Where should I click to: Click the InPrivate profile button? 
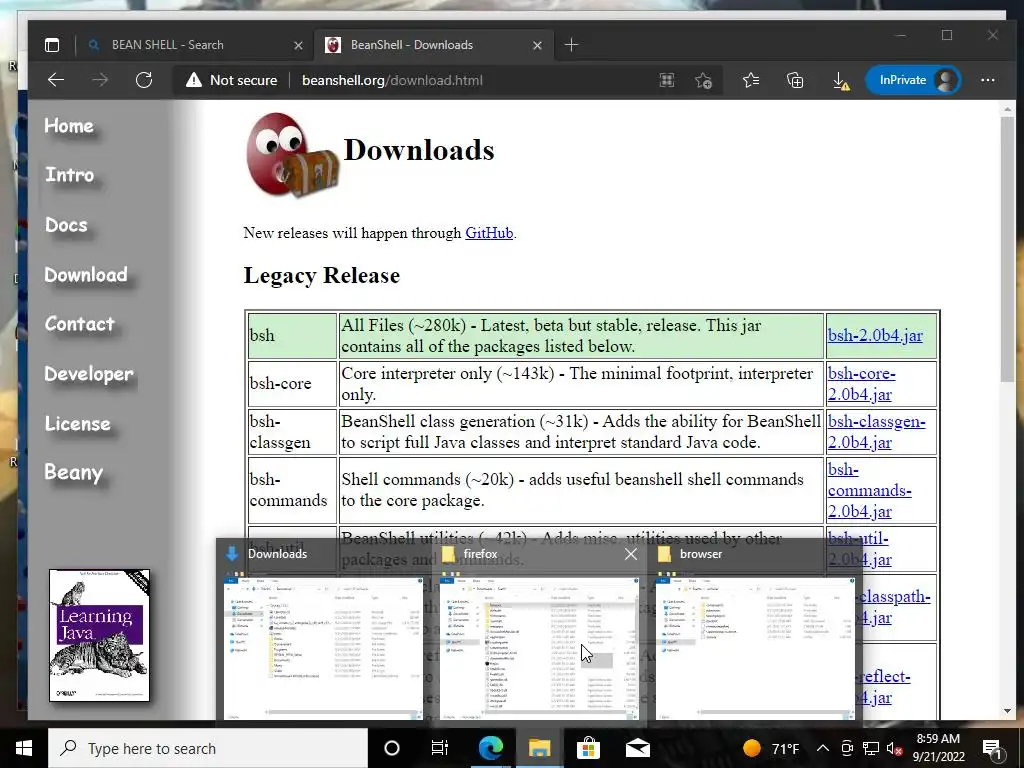(913, 80)
